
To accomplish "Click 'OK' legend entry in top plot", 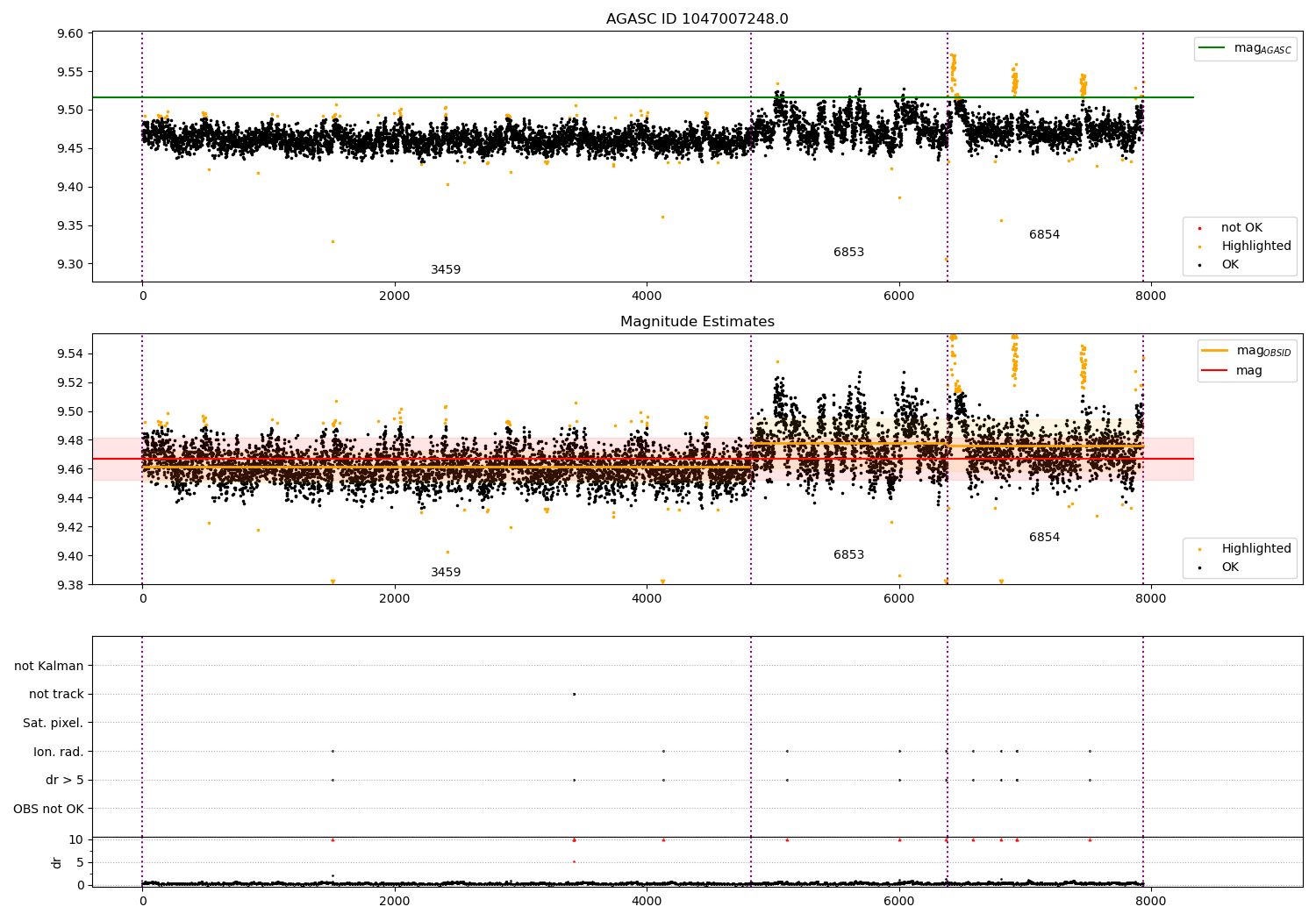I will 1230,265.
